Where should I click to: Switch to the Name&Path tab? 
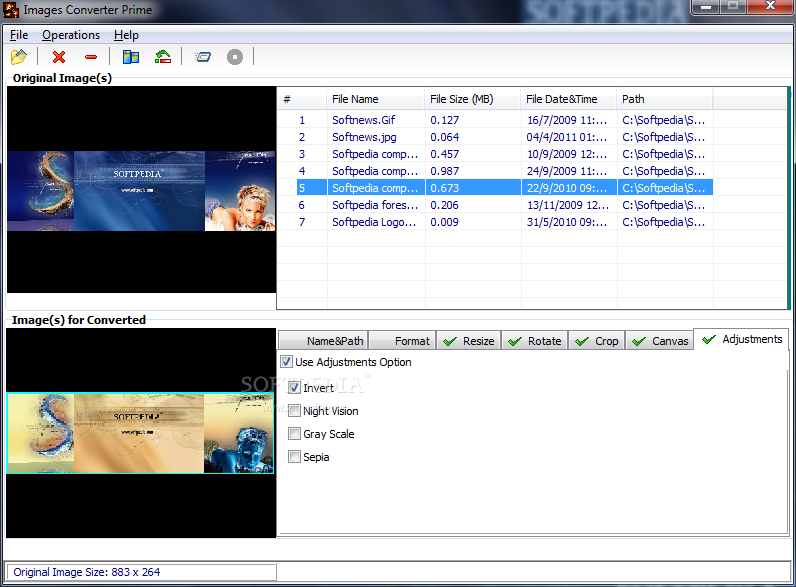[323, 341]
